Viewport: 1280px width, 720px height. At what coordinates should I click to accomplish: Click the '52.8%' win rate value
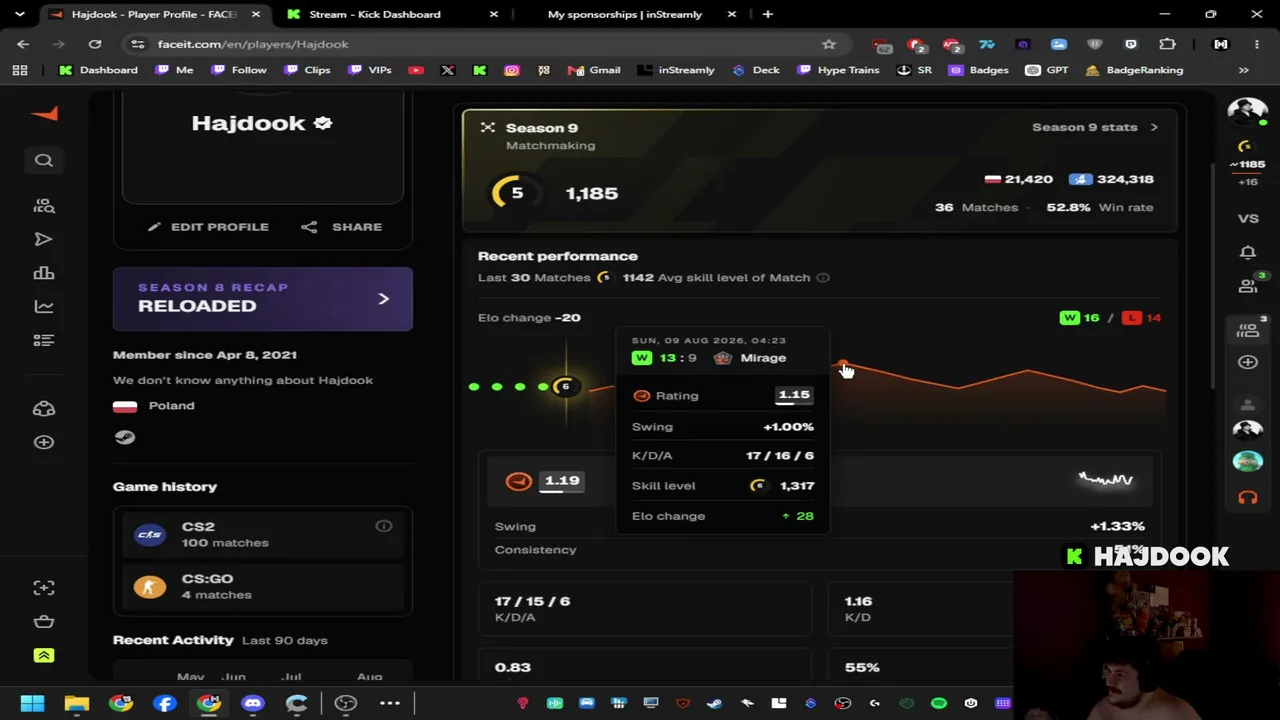[1068, 207]
